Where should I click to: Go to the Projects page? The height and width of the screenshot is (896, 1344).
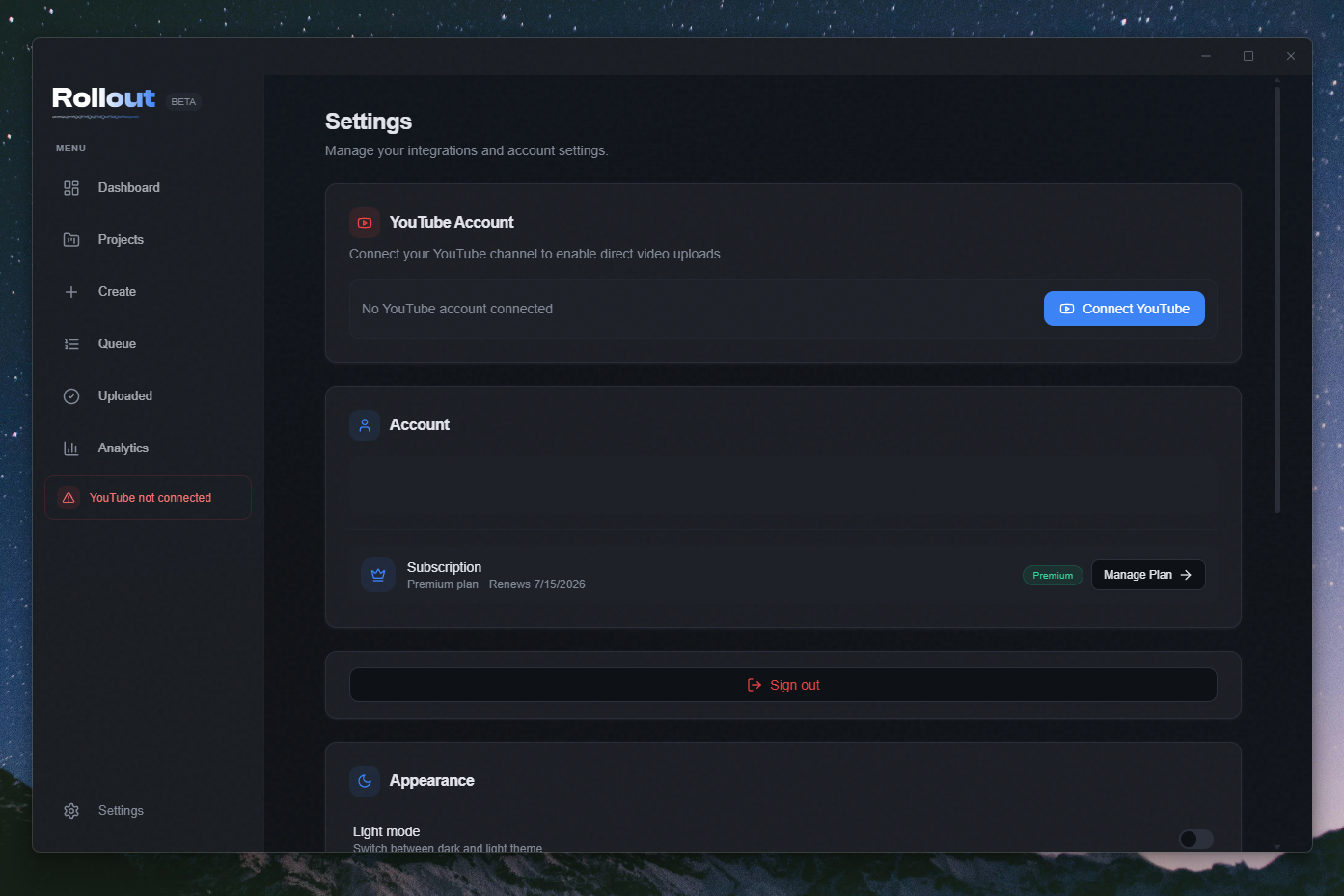point(148,240)
